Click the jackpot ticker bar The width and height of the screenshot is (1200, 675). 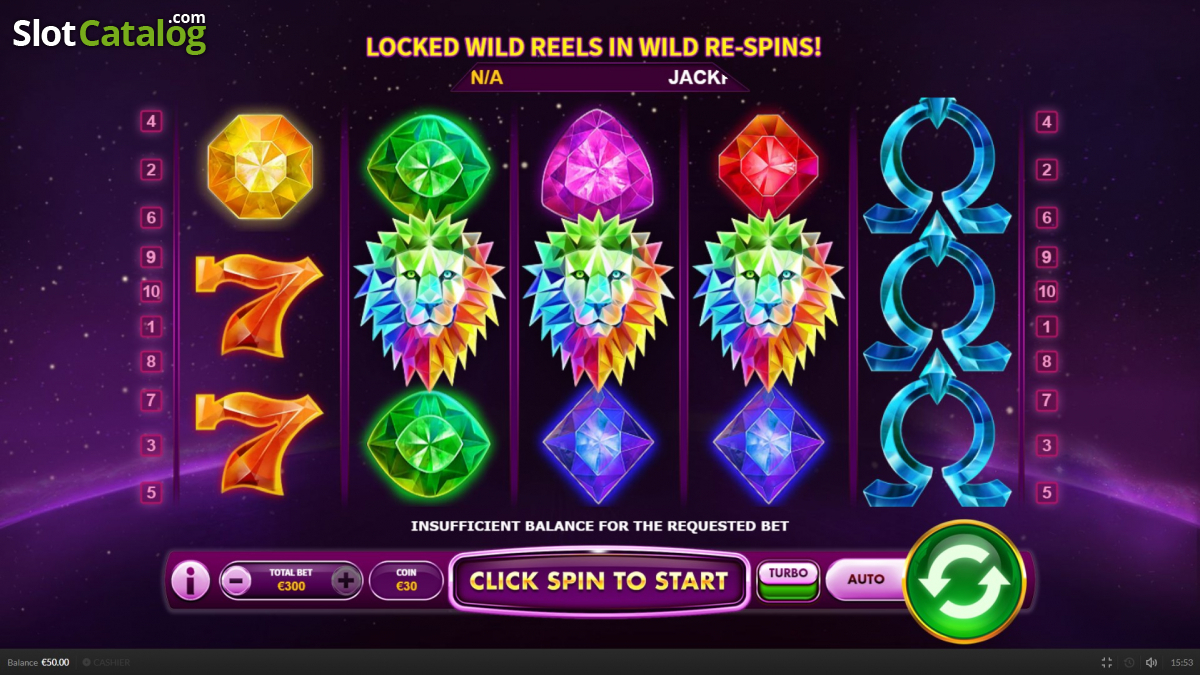(x=599, y=77)
